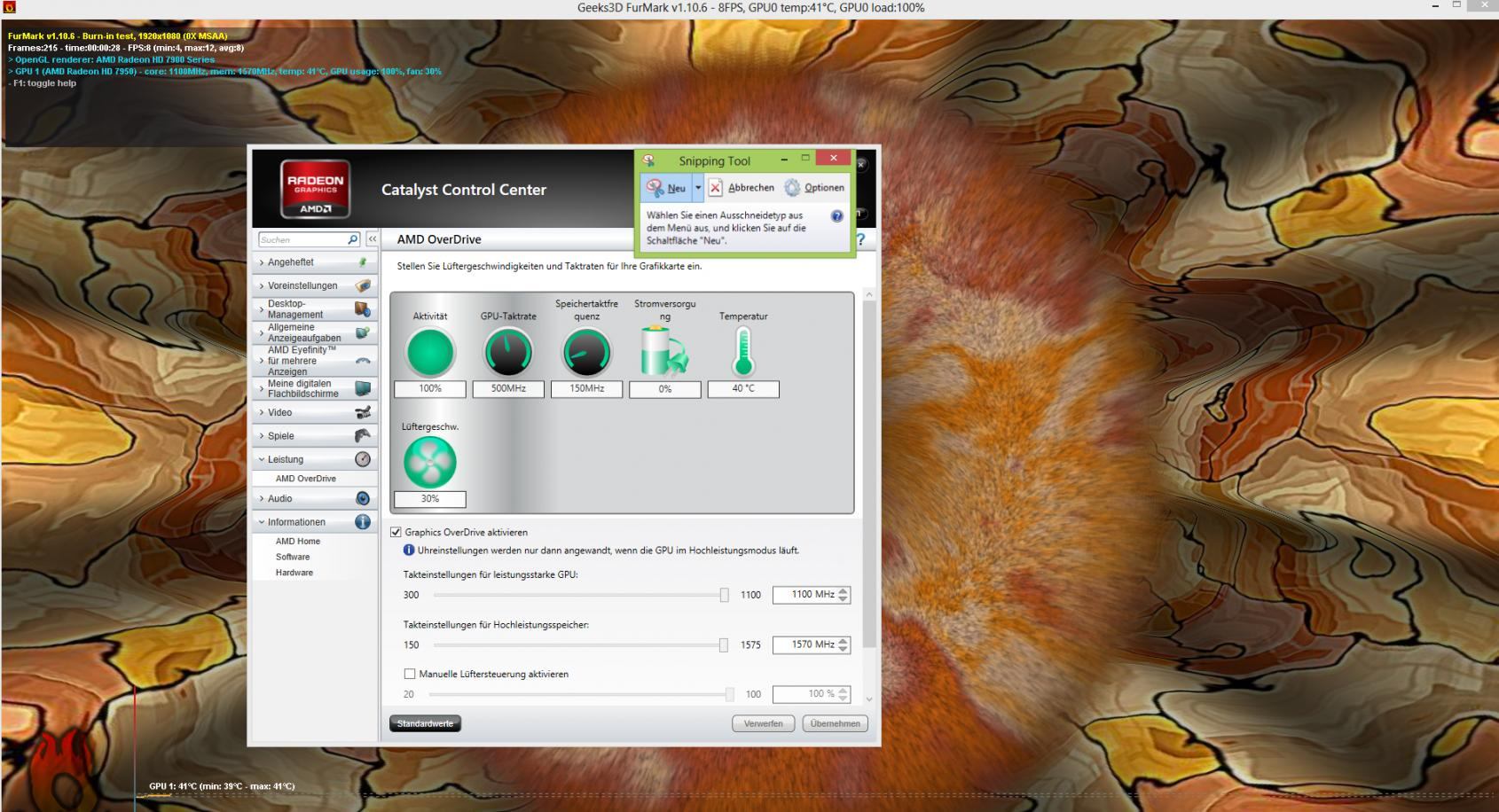The width and height of the screenshot is (1499, 812).
Task: Click the Temperatur thermometer icon
Action: pos(743,352)
